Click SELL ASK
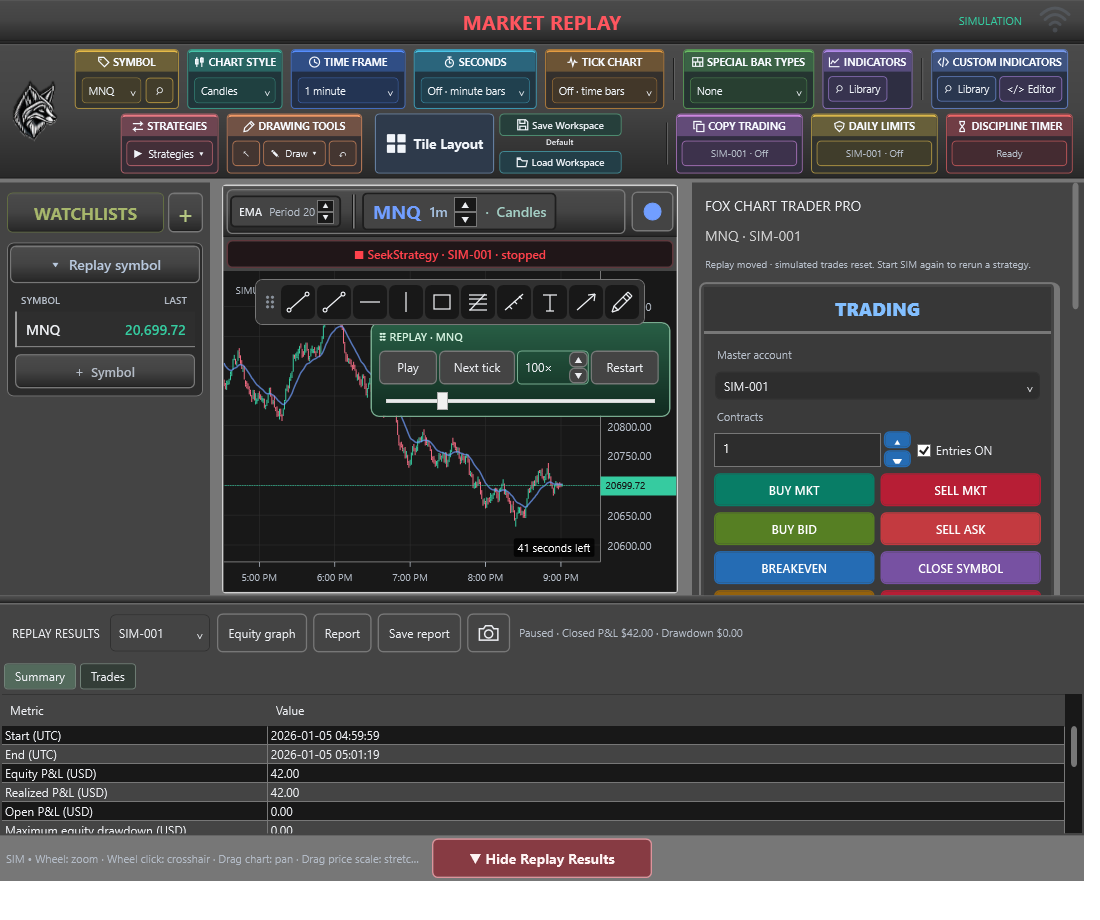Image resolution: width=1100 pixels, height=920 pixels. pyautogui.click(x=960, y=529)
